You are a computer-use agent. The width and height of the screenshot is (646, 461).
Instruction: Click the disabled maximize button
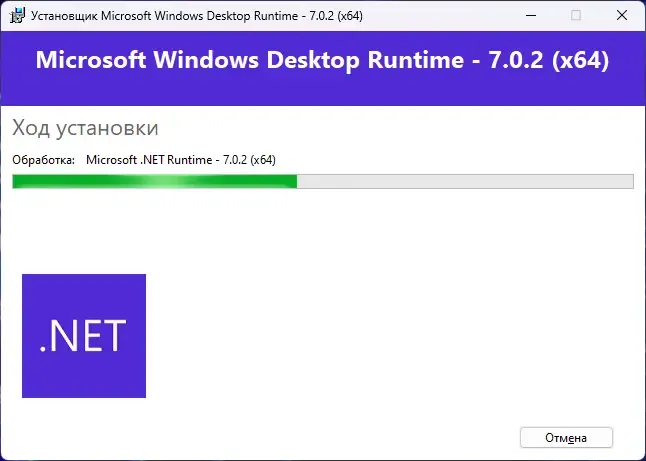click(x=576, y=16)
